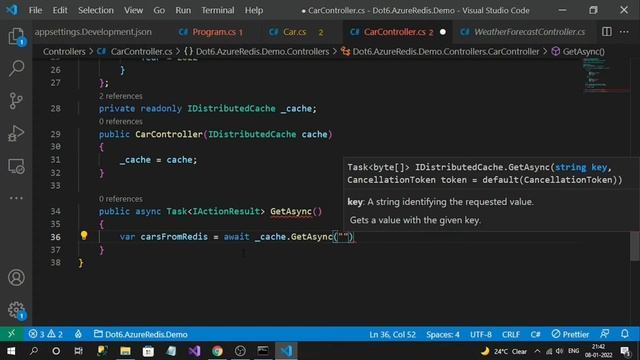This screenshot has width=640, height=360.
Task: Click the feedback icon in the status bar
Action: point(605,334)
